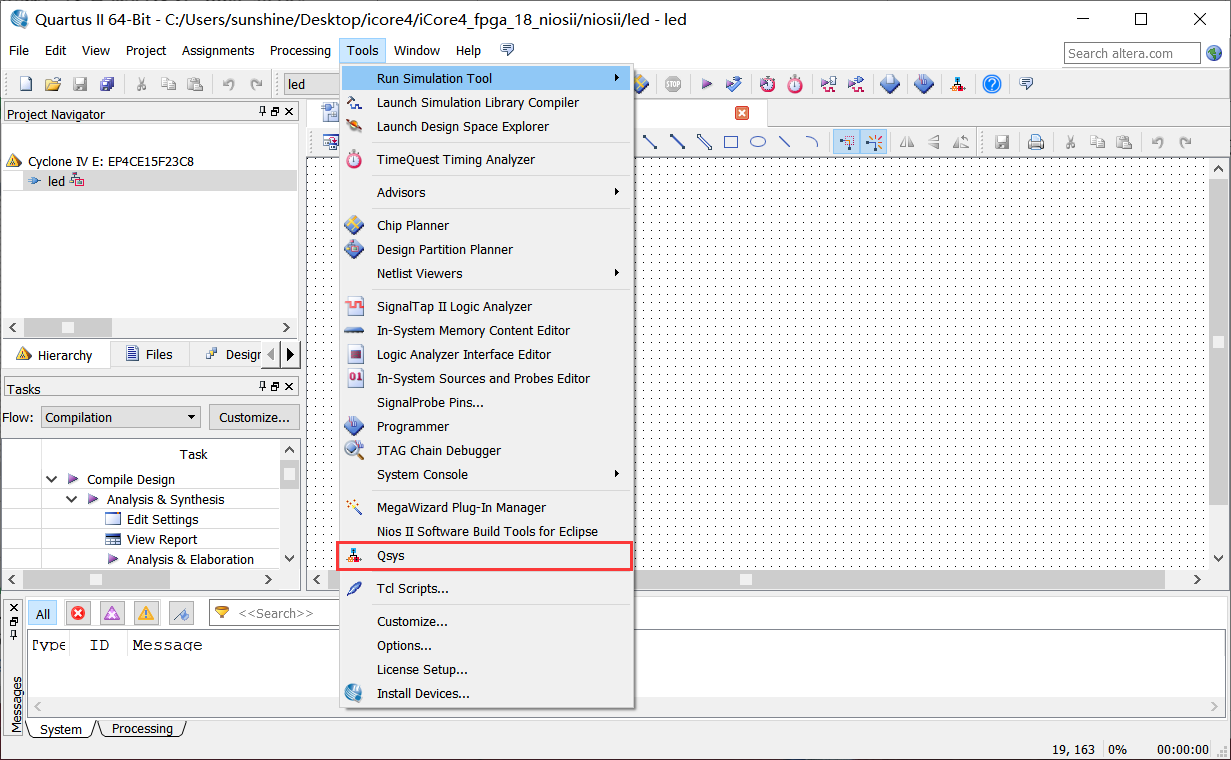
Task: Switch to the Processing messages tab
Action: tap(142, 729)
